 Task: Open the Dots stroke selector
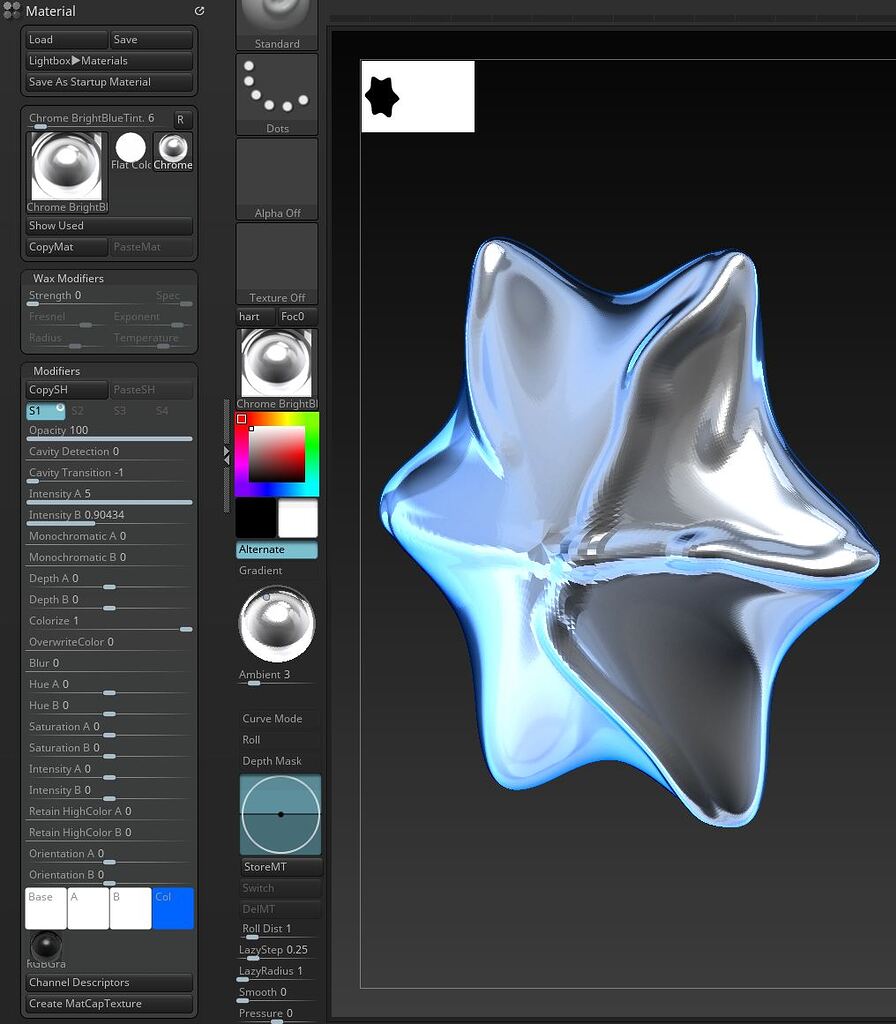pos(276,92)
